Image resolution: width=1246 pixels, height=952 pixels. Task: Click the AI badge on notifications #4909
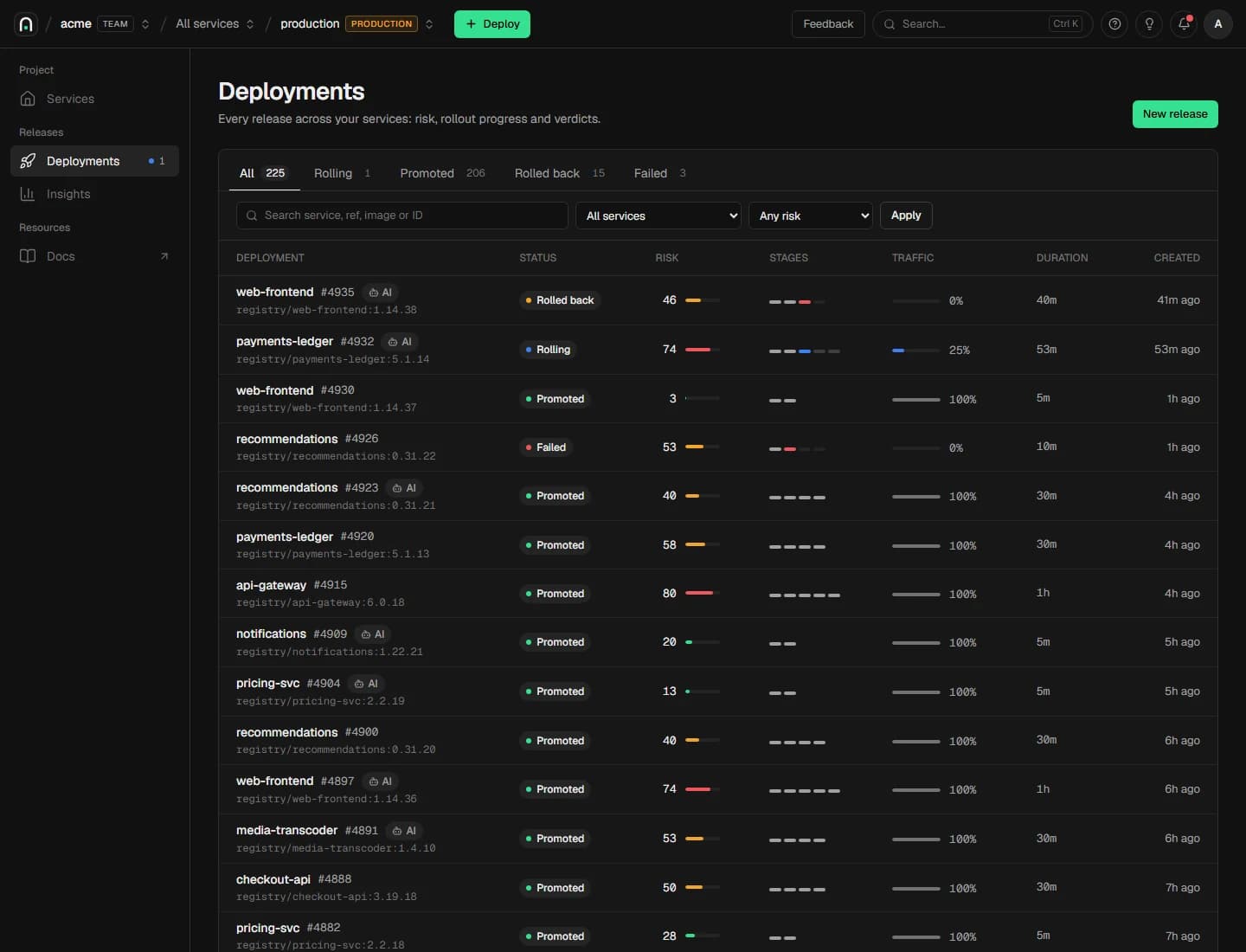click(372, 634)
